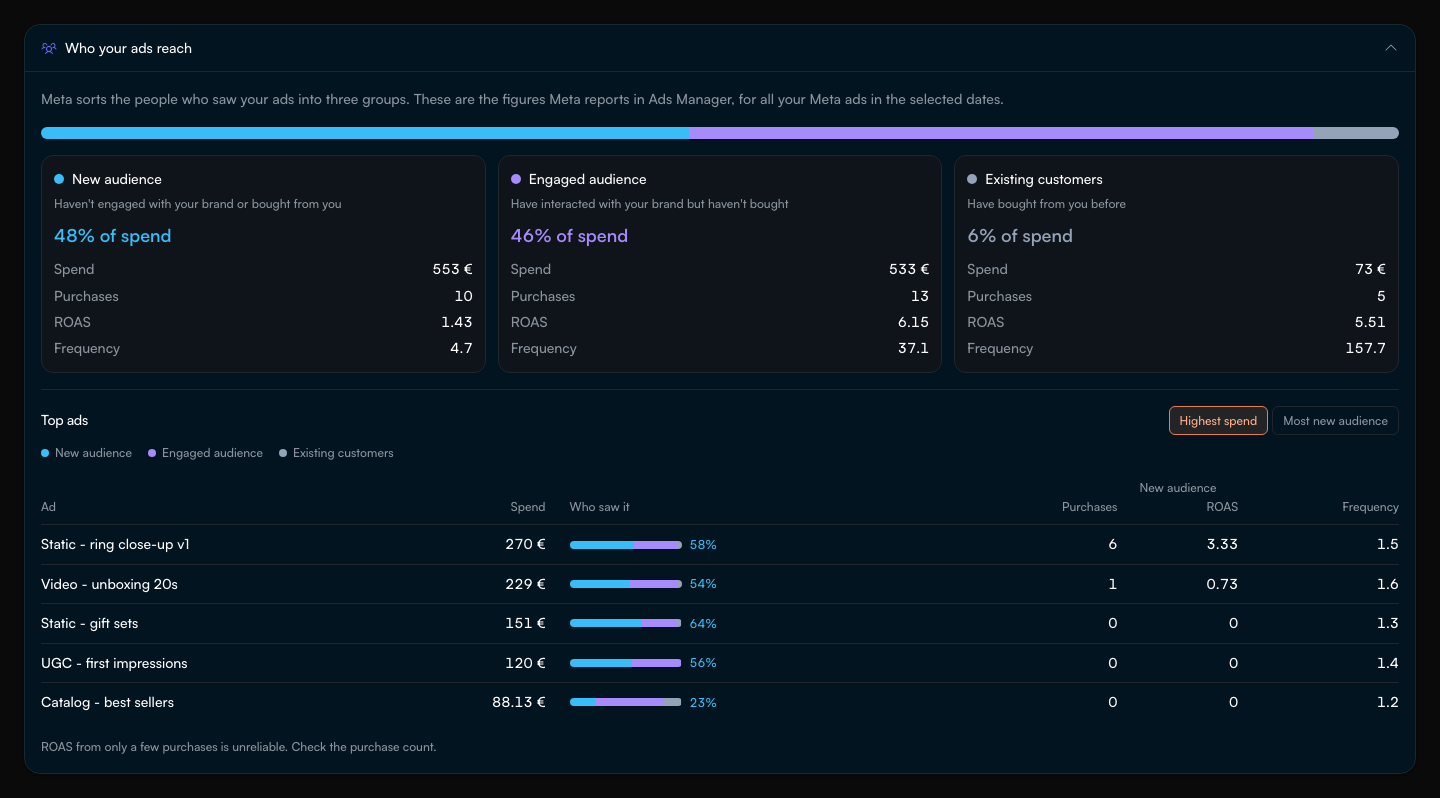Click the audience bar for Static - gift sets
The width and height of the screenshot is (1440, 798).
[626, 623]
